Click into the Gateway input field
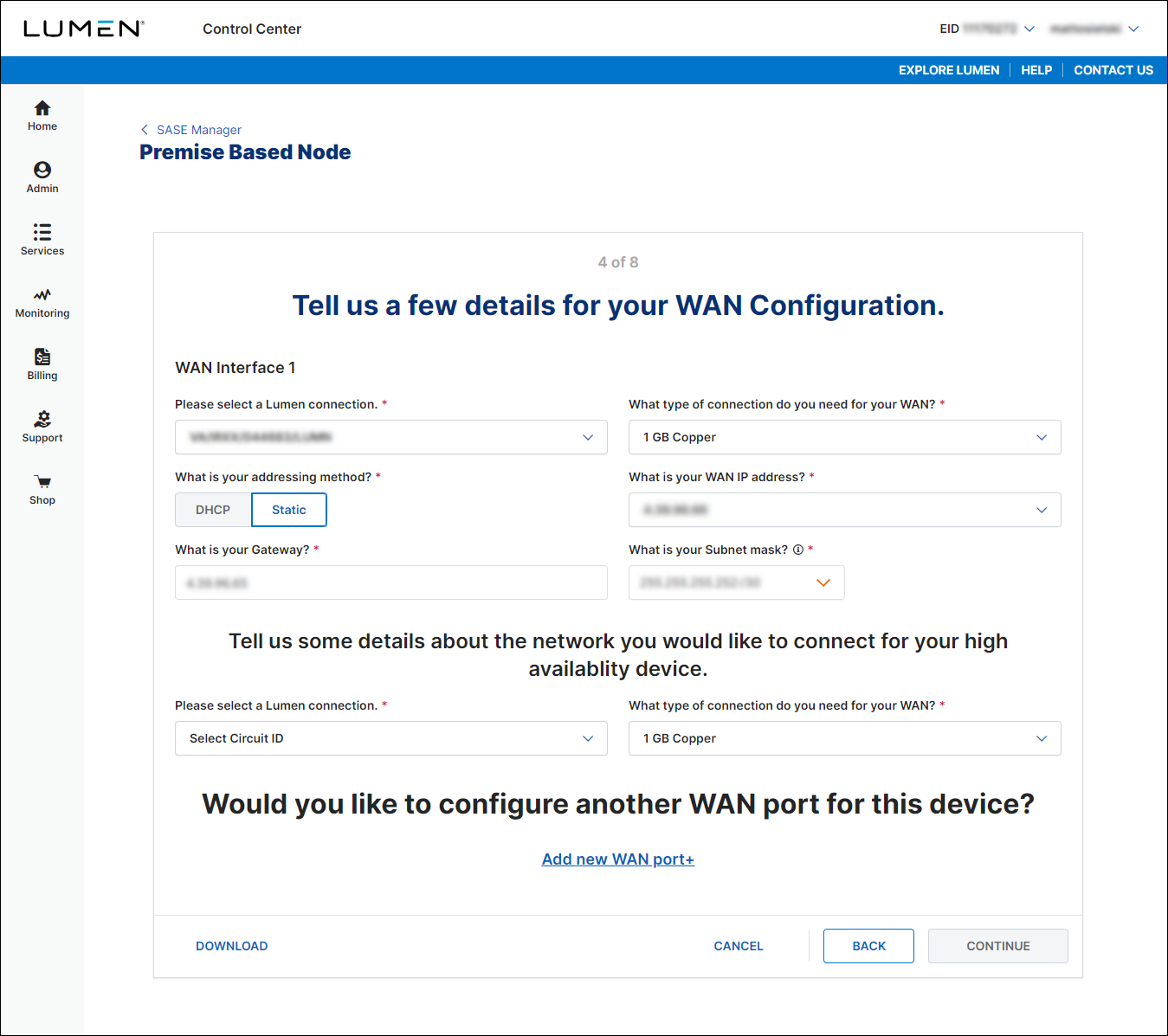The image size is (1168, 1036). (391, 582)
